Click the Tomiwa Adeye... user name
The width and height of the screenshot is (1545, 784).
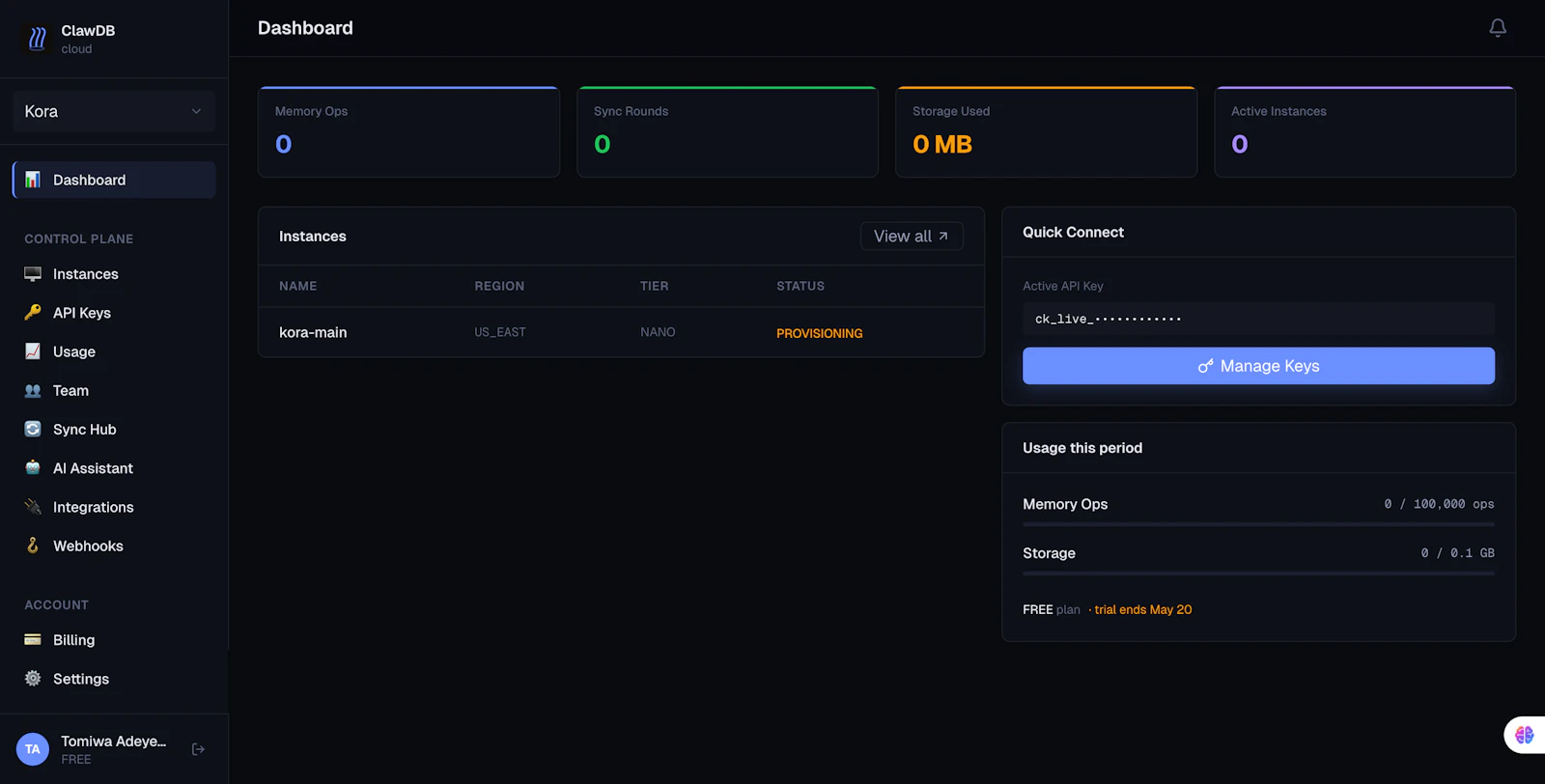pyautogui.click(x=114, y=742)
